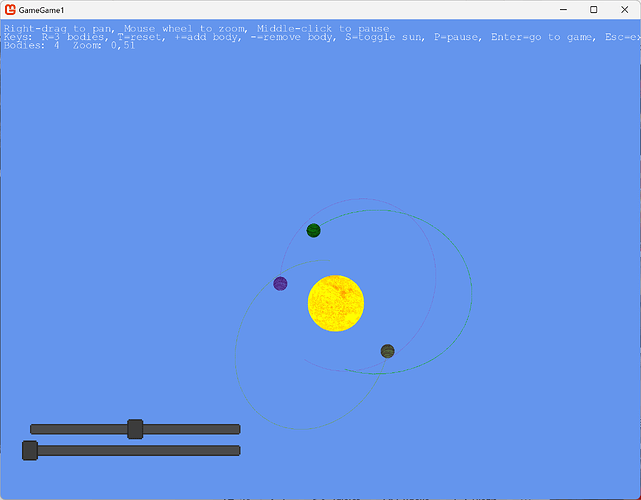The image size is (641, 500).
Task: Maximize the GameGame1 window
Action: tap(594, 9)
